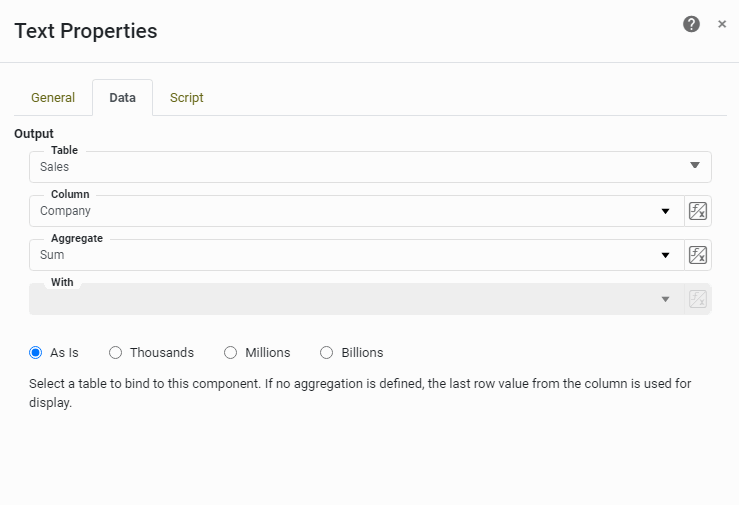Click the disabled With dropdown arrow

(x=666, y=299)
